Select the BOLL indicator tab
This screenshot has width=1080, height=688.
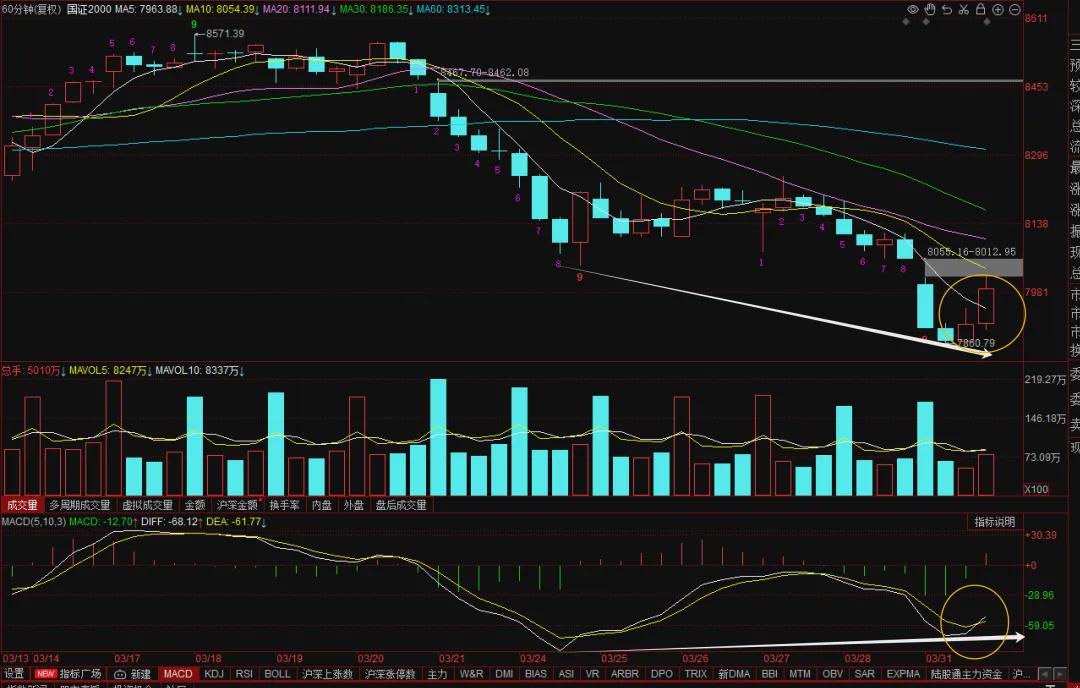click(278, 674)
